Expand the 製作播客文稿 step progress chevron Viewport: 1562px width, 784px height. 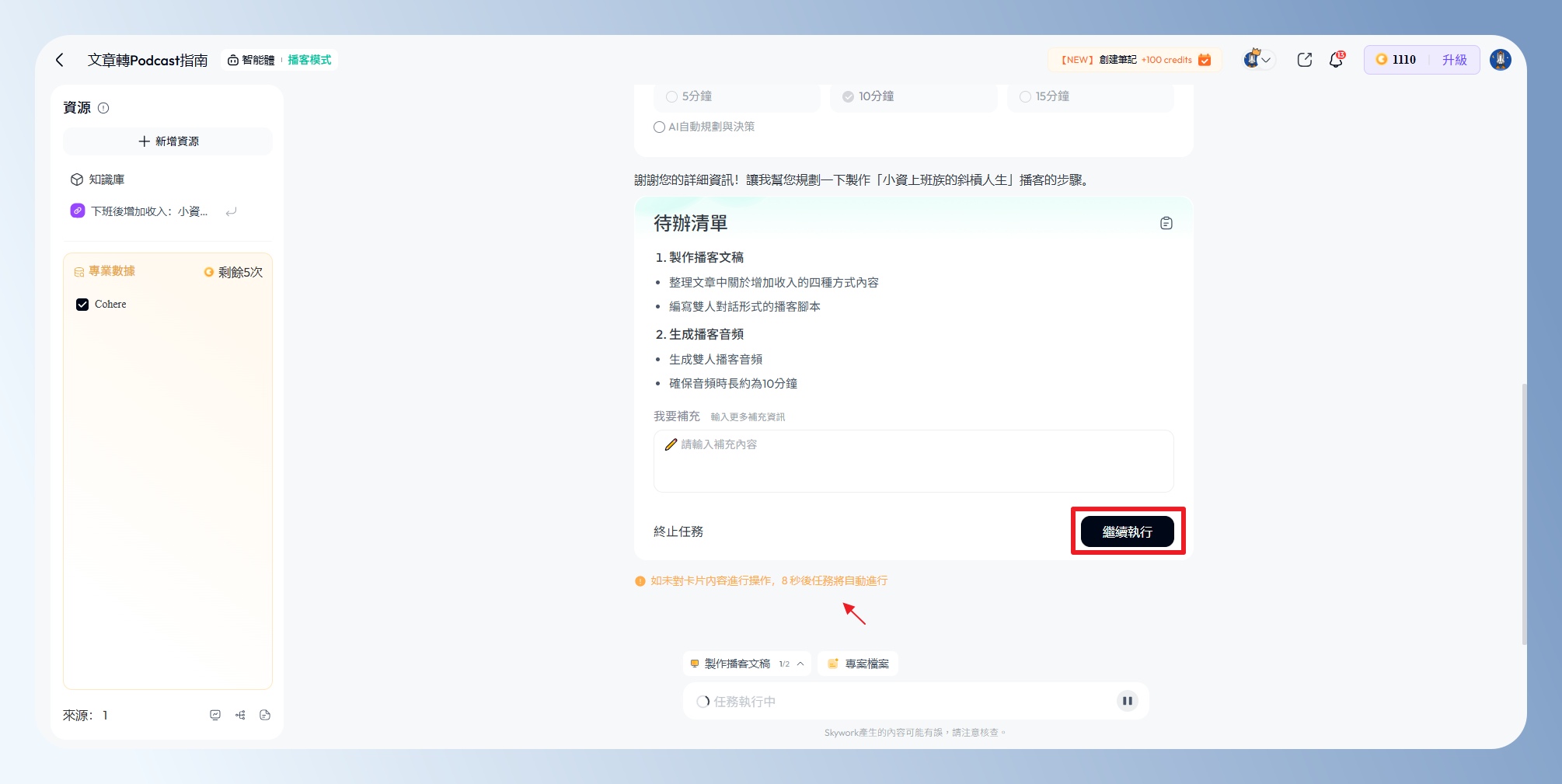click(800, 664)
